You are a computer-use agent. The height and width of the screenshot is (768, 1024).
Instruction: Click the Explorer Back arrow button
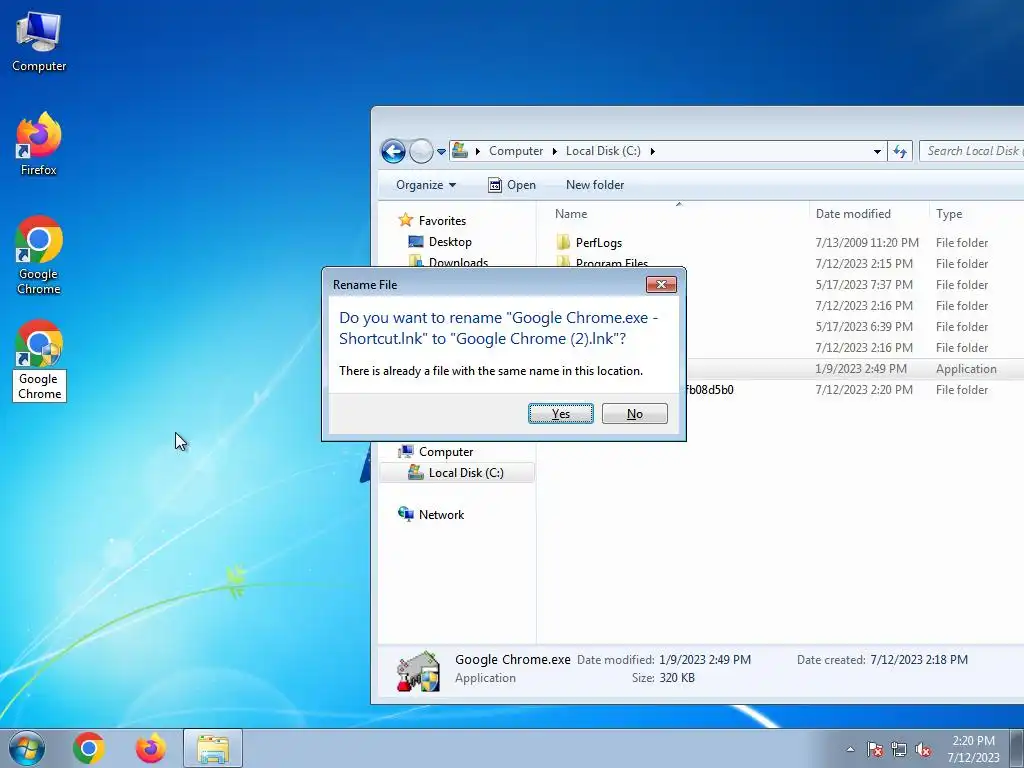pos(393,152)
